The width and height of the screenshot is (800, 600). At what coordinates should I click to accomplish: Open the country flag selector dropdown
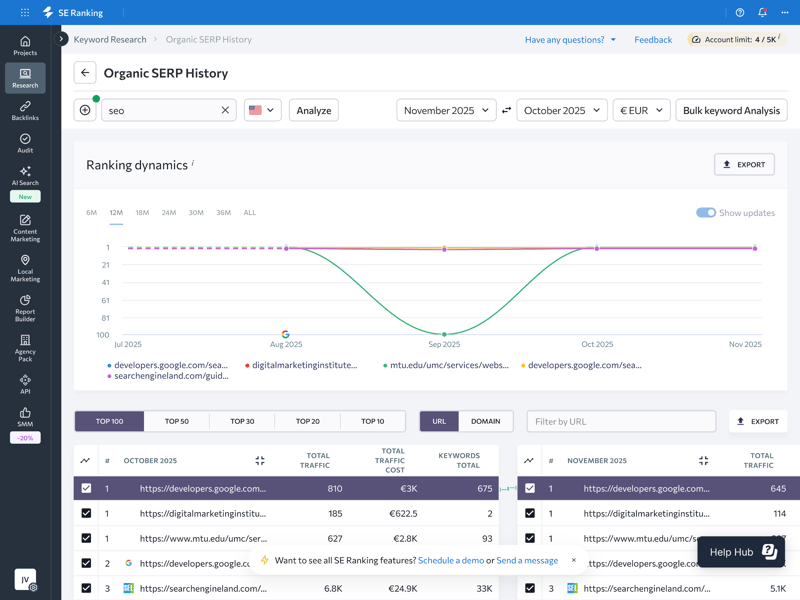point(262,110)
